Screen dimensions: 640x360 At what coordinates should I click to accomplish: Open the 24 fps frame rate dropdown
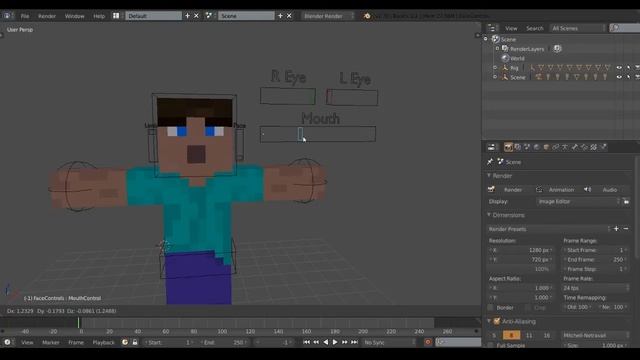pyautogui.click(x=596, y=288)
